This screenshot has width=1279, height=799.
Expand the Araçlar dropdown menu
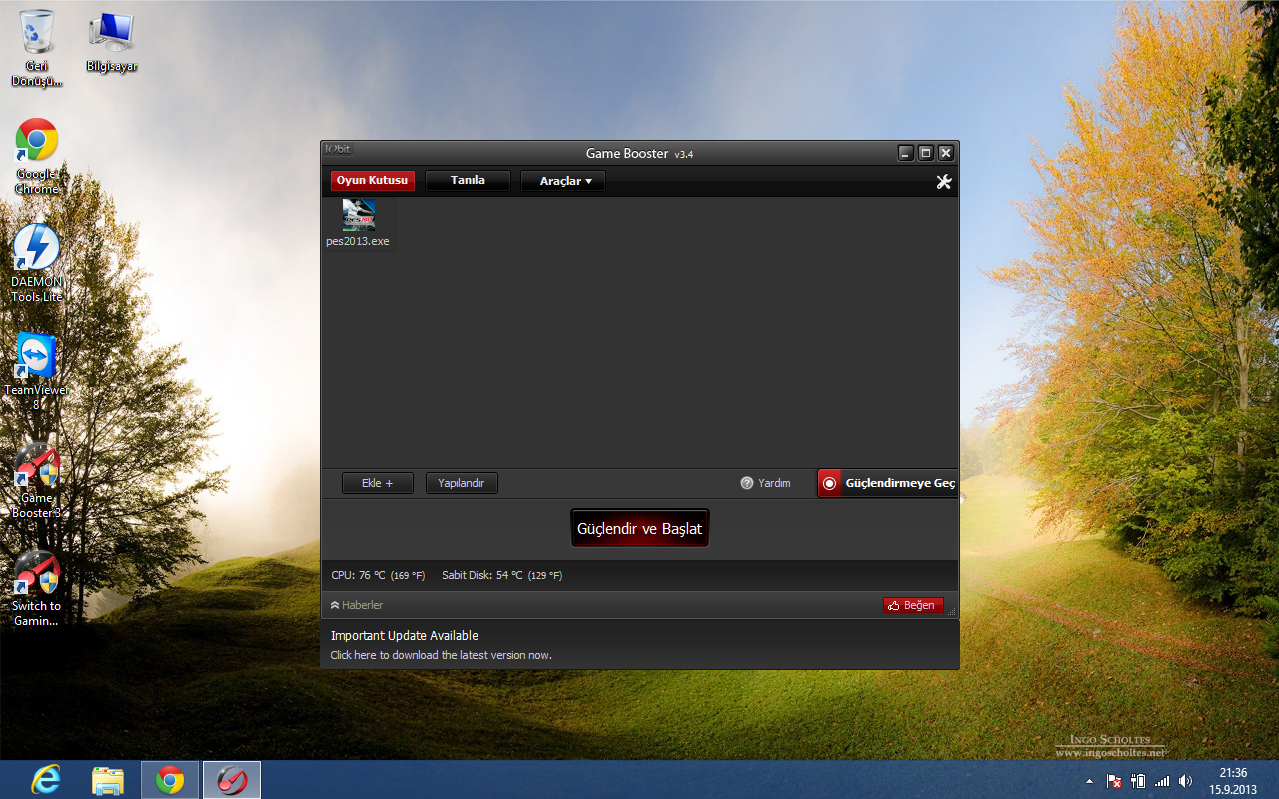563,181
